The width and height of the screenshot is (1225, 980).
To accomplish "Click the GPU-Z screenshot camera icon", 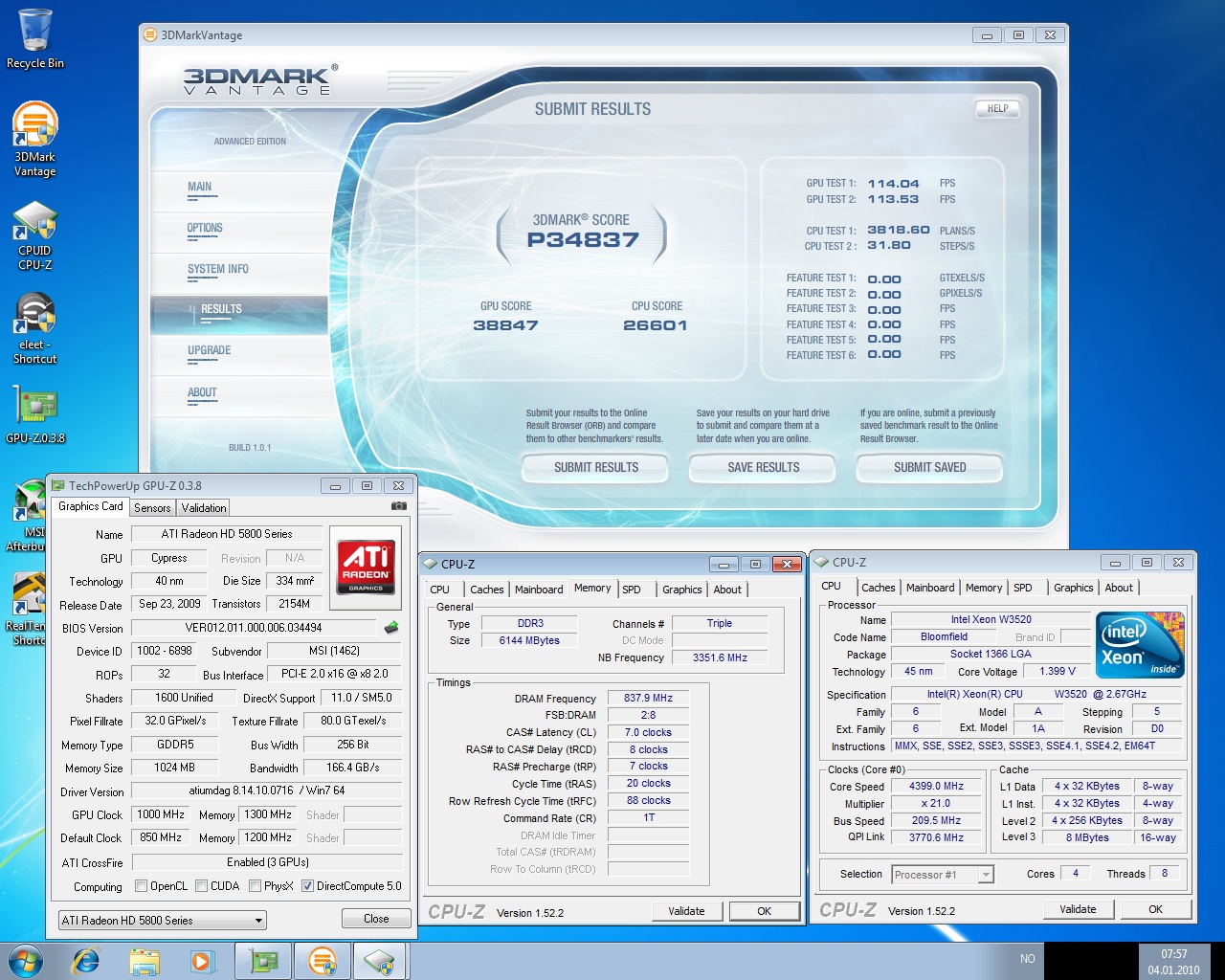I will (399, 506).
